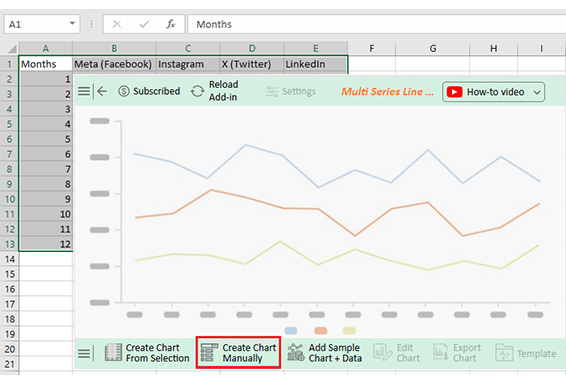Click the LinkedIn header cell

click(316, 64)
